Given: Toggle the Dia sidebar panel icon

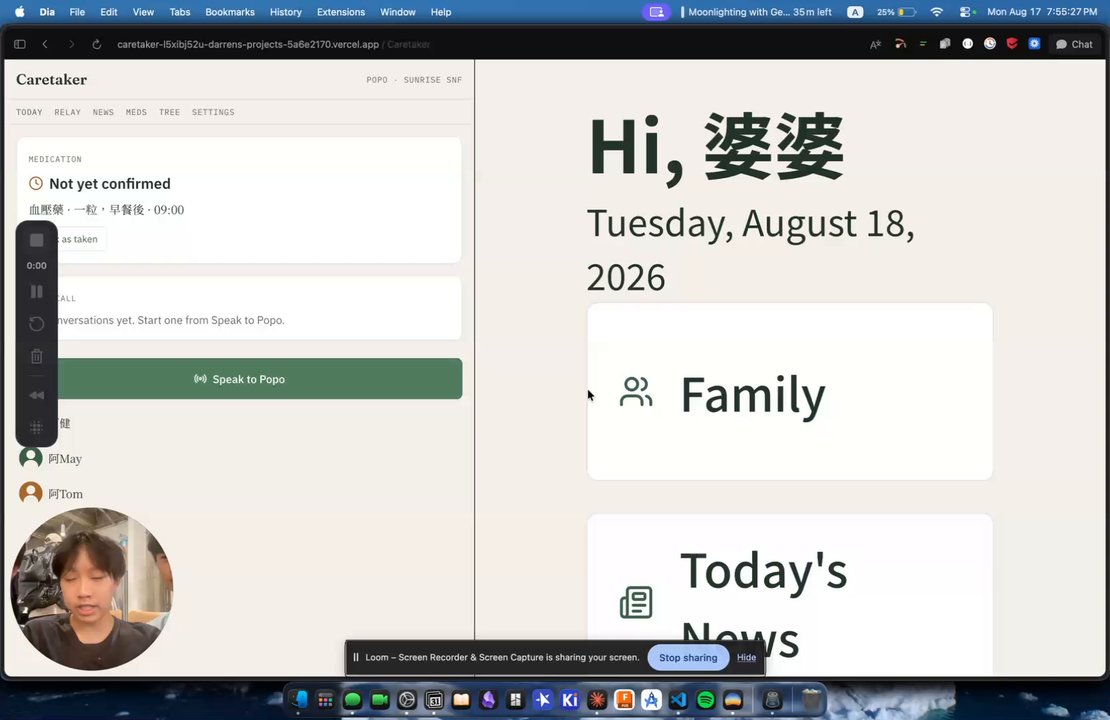Looking at the screenshot, I should 20,44.
